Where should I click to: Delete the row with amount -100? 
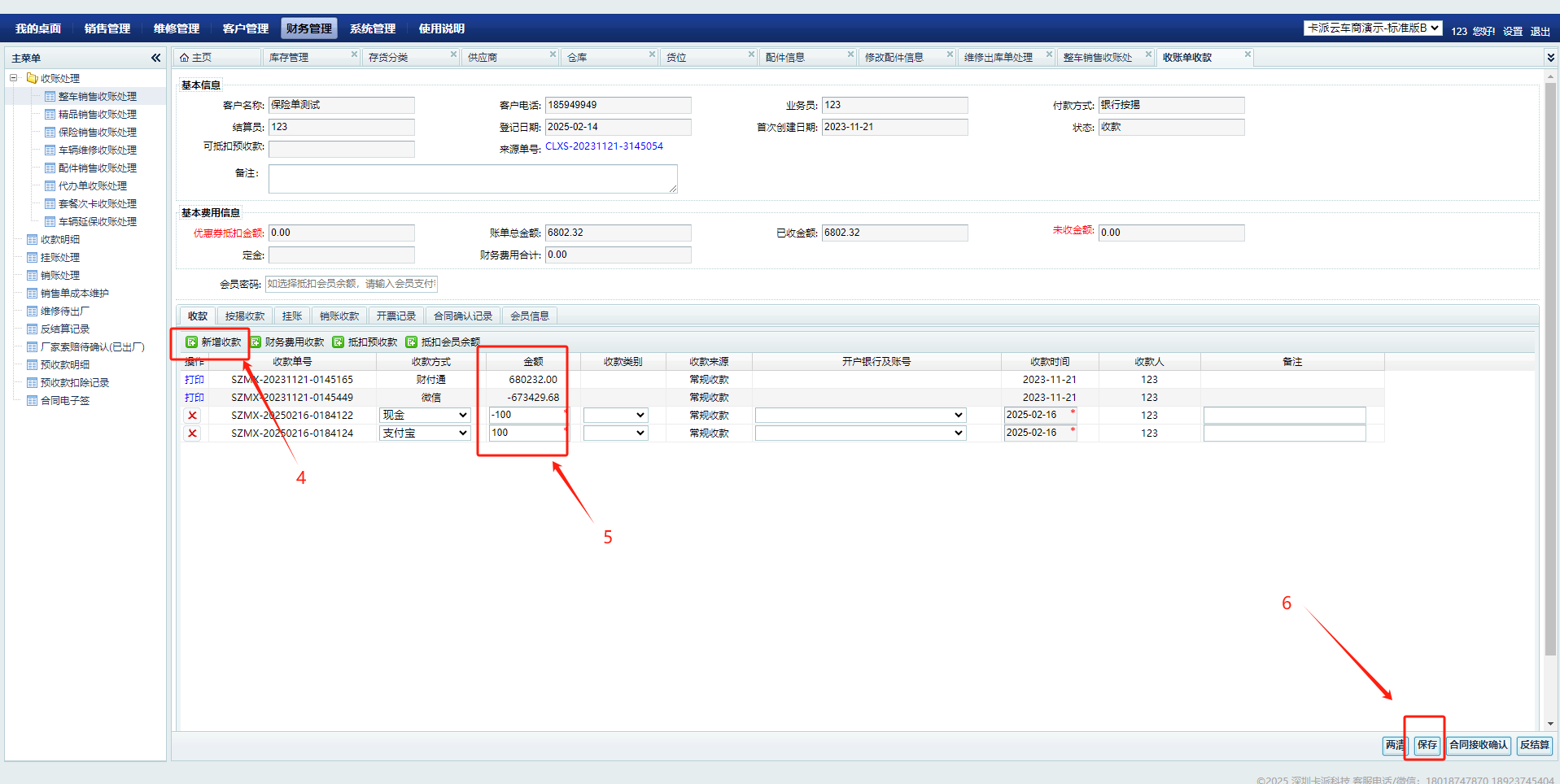click(x=193, y=416)
